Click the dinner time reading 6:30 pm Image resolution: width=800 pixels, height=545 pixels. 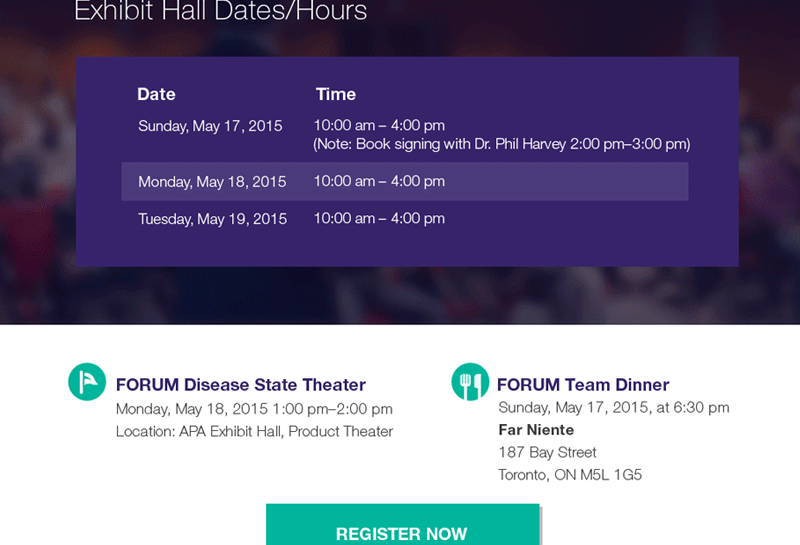point(613,408)
